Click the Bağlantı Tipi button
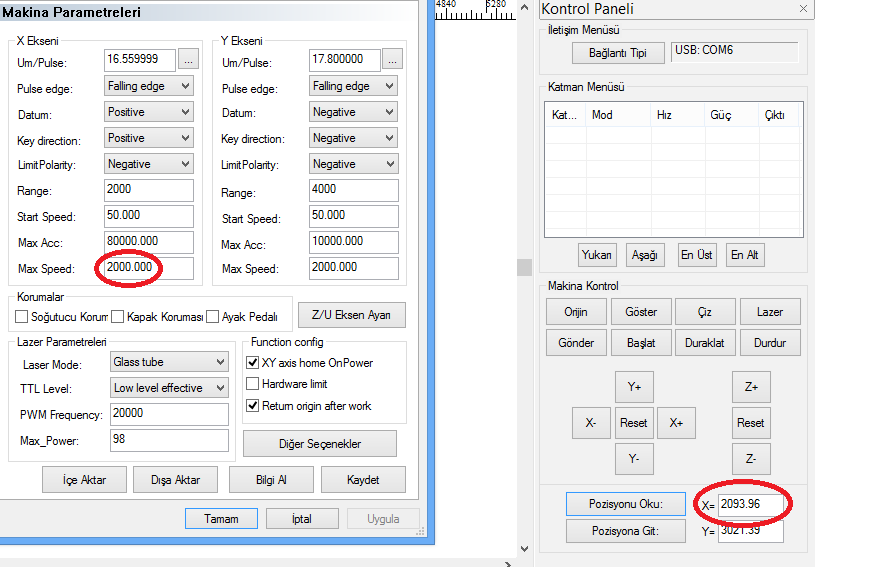 pos(618,53)
